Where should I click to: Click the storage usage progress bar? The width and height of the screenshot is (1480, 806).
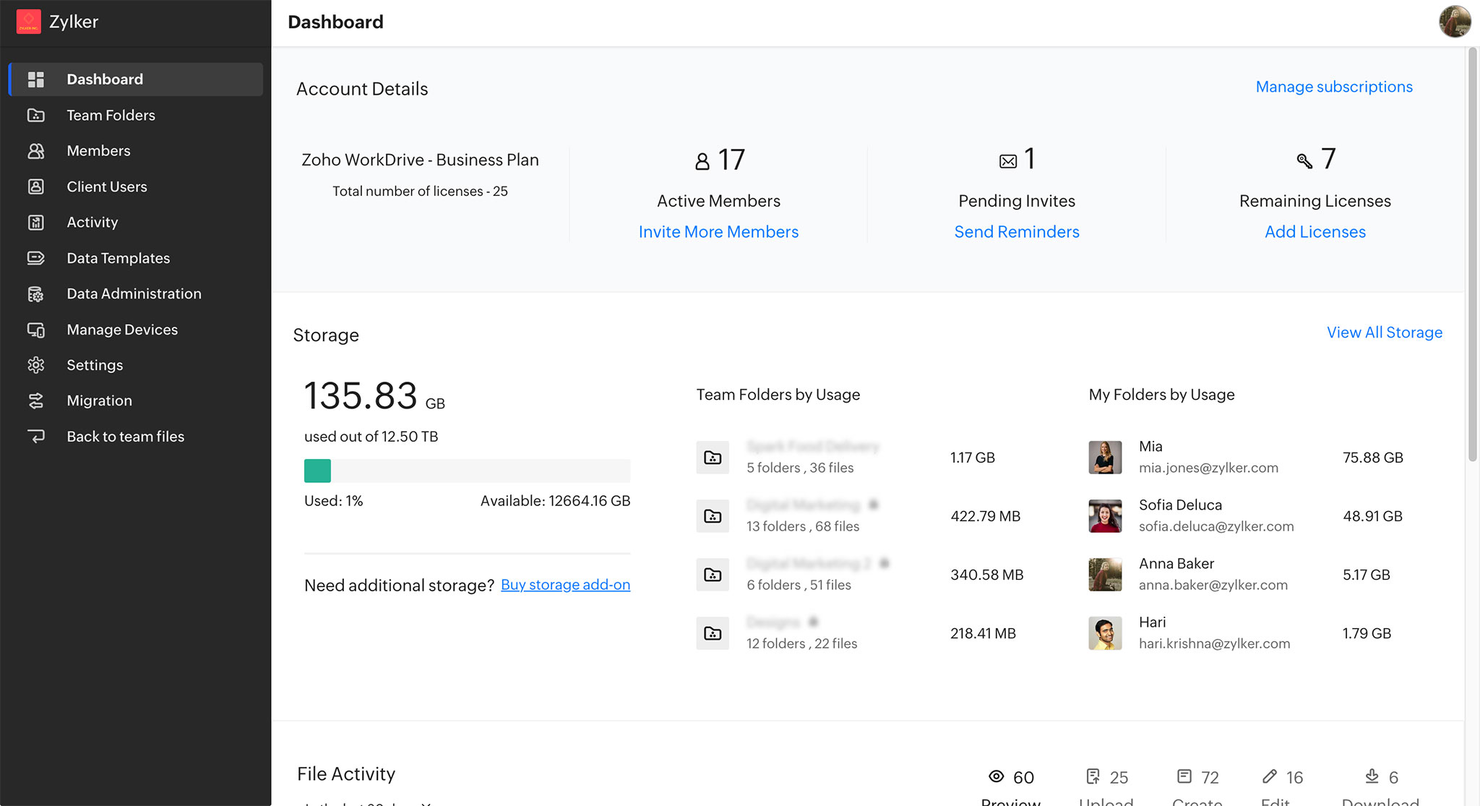466,470
